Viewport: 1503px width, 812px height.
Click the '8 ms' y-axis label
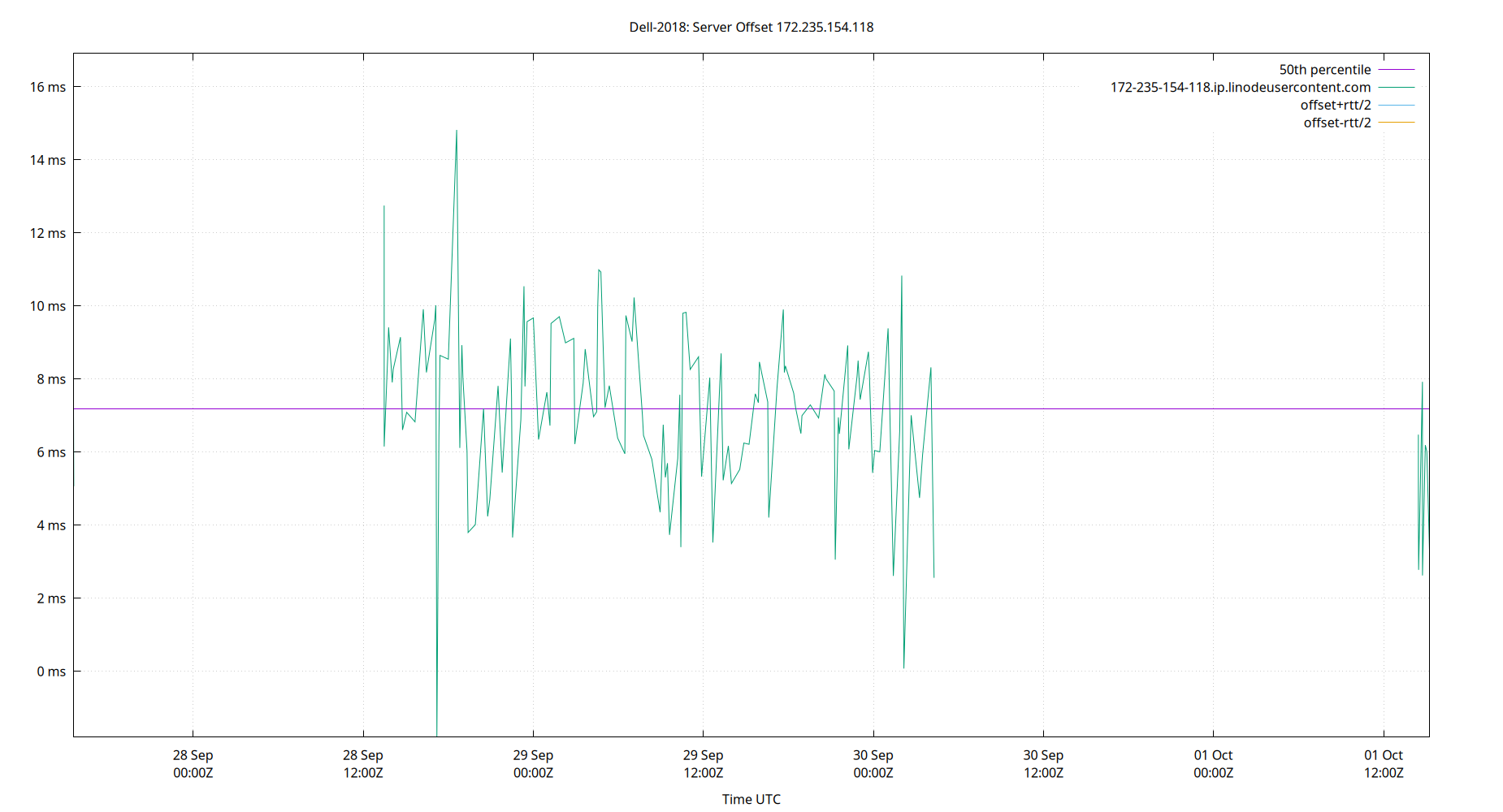click(x=51, y=379)
